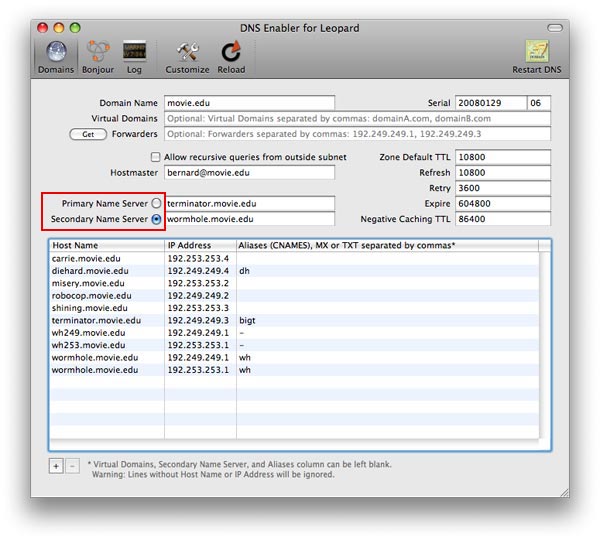Click the Get Forwarders button
600x540 pixels.
(87, 133)
